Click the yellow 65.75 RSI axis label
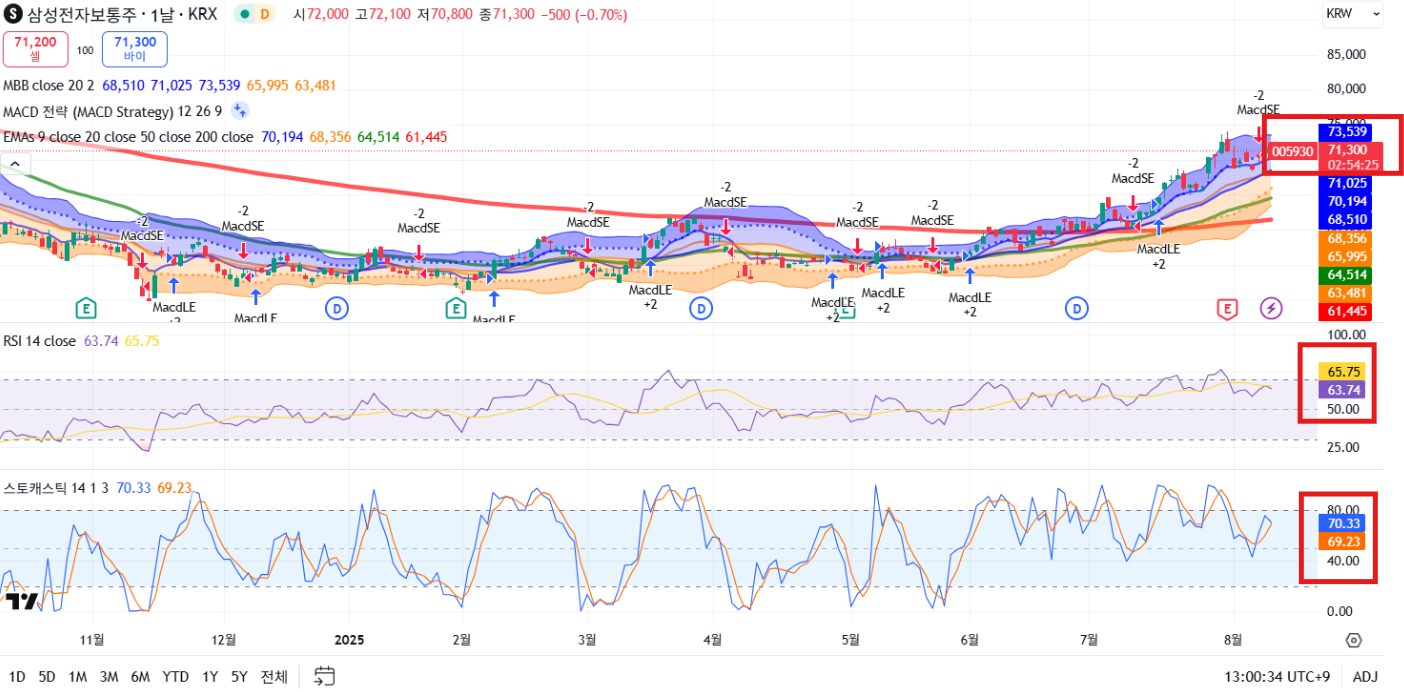This screenshot has width=1404, height=692. (1344, 371)
